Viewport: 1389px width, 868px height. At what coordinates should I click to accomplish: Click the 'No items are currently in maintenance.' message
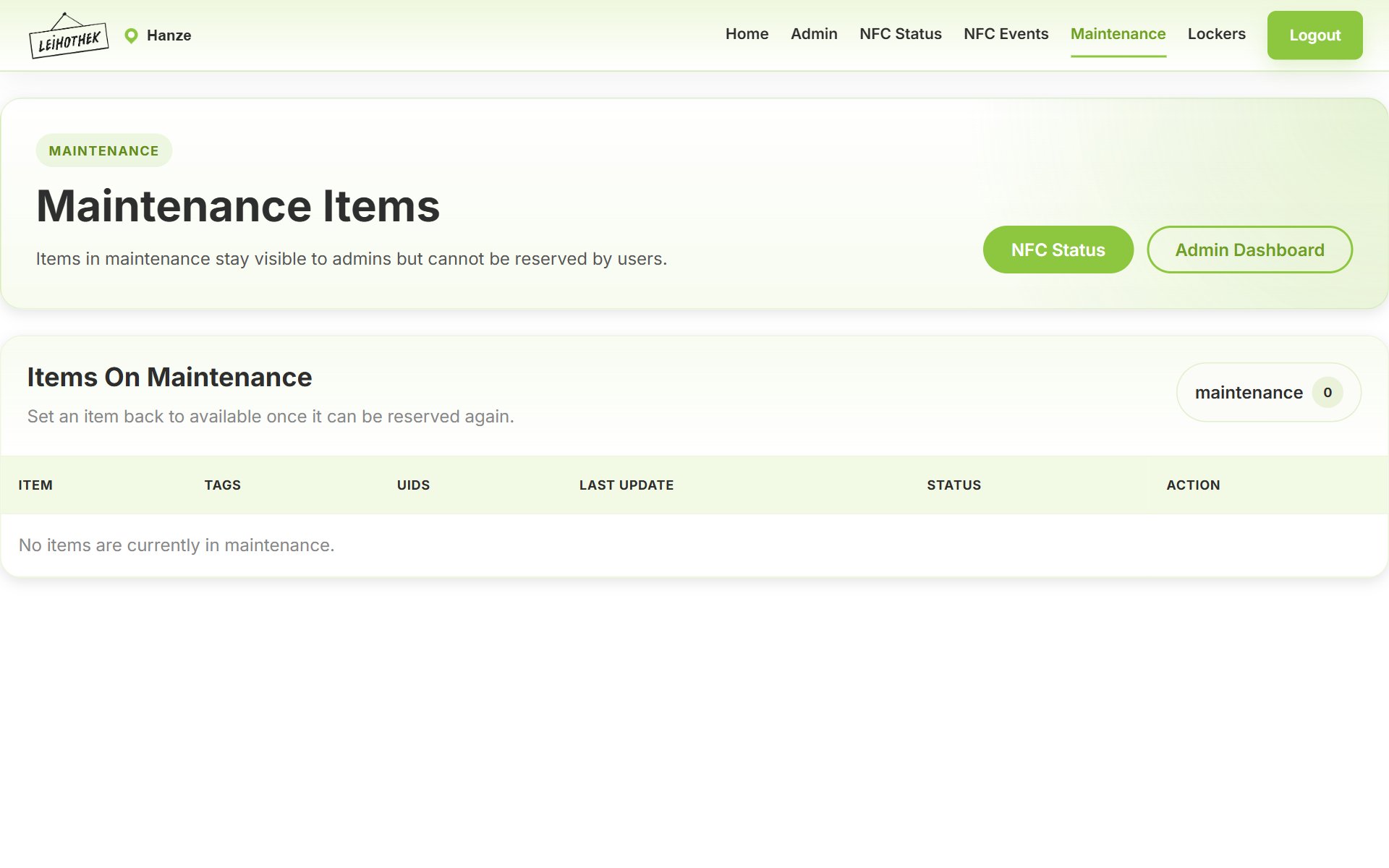177,545
